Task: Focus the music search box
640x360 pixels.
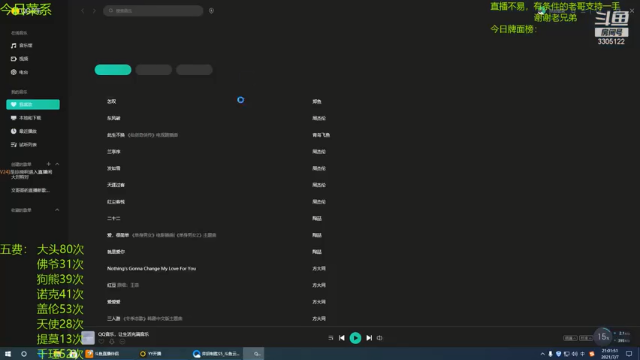Action: click(x=153, y=11)
